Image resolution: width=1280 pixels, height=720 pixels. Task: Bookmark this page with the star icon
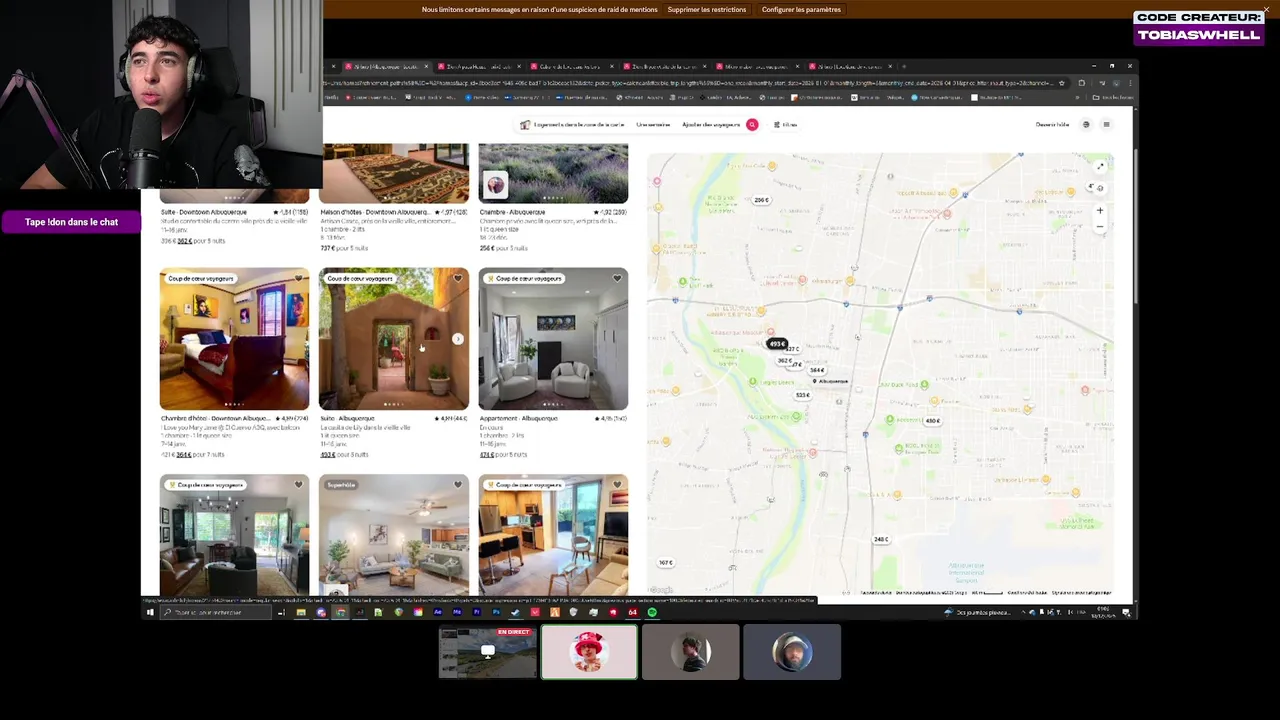point(1062,83)
